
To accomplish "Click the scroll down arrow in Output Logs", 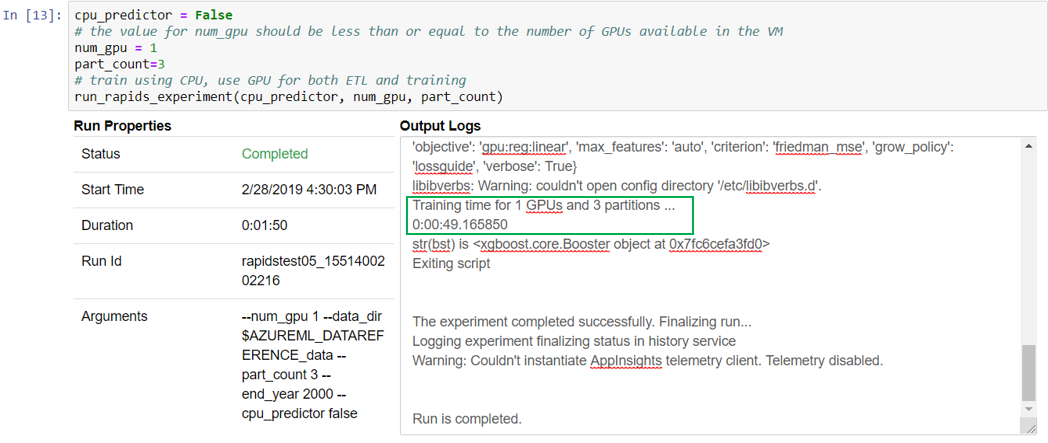I will tap(1028, 425).
